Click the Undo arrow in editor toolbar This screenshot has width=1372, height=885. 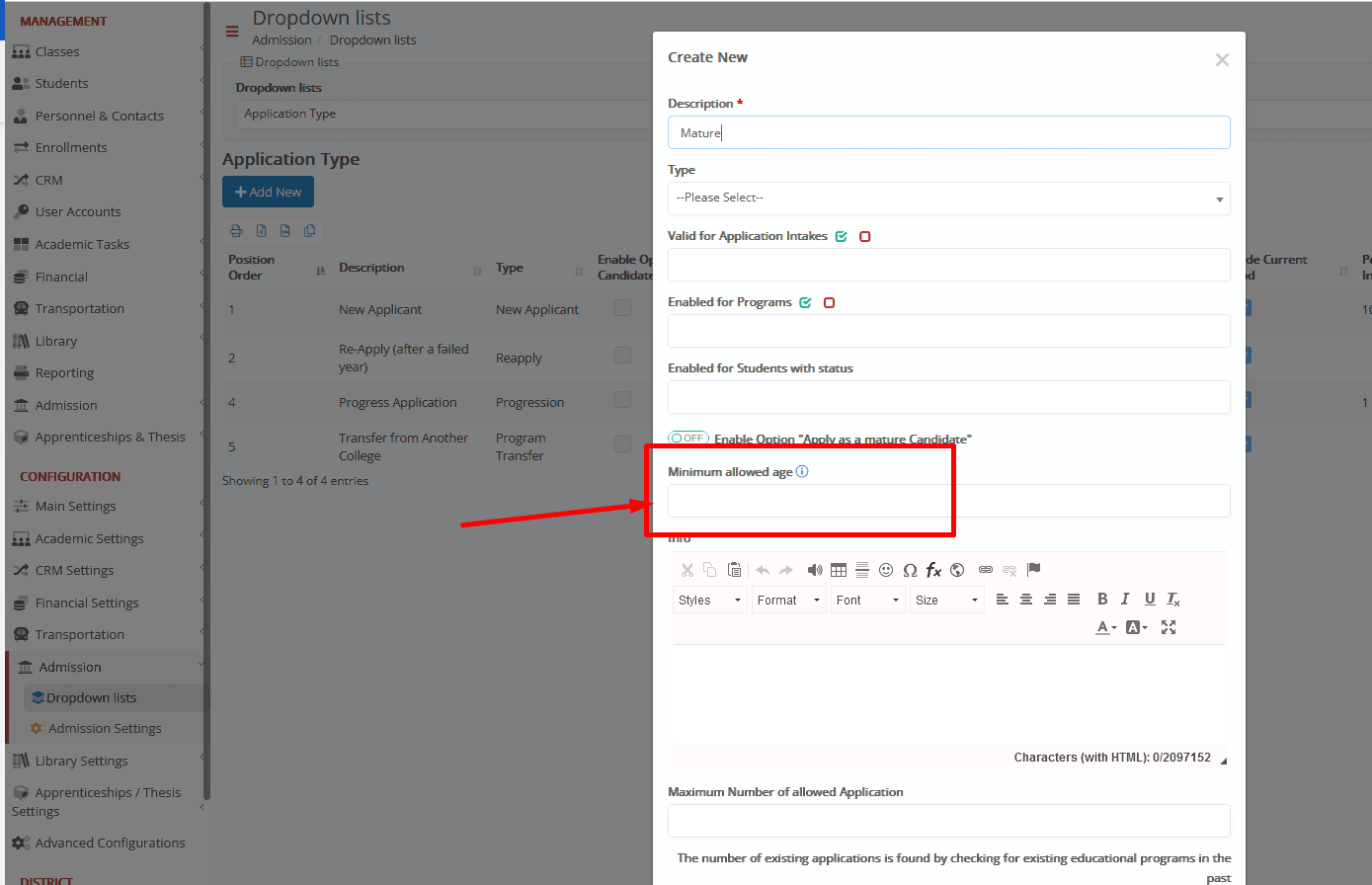763,570
